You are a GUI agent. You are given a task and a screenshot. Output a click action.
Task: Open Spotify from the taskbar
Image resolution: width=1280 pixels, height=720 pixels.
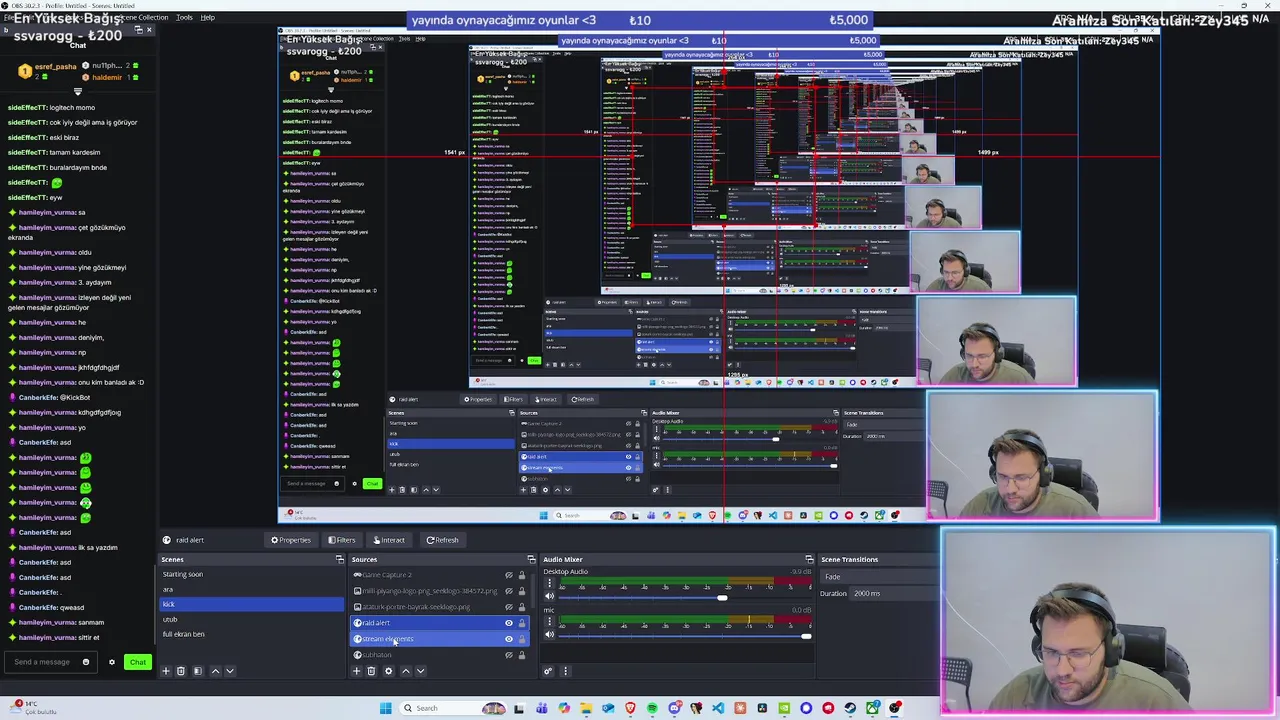(x=652, y=708)
